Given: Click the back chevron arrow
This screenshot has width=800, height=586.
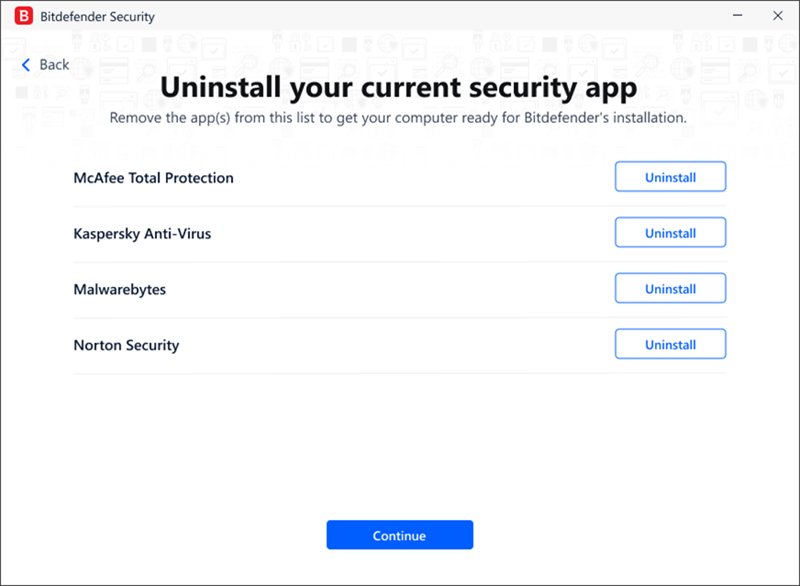Looking at the screenshot, I should [26, 65].
